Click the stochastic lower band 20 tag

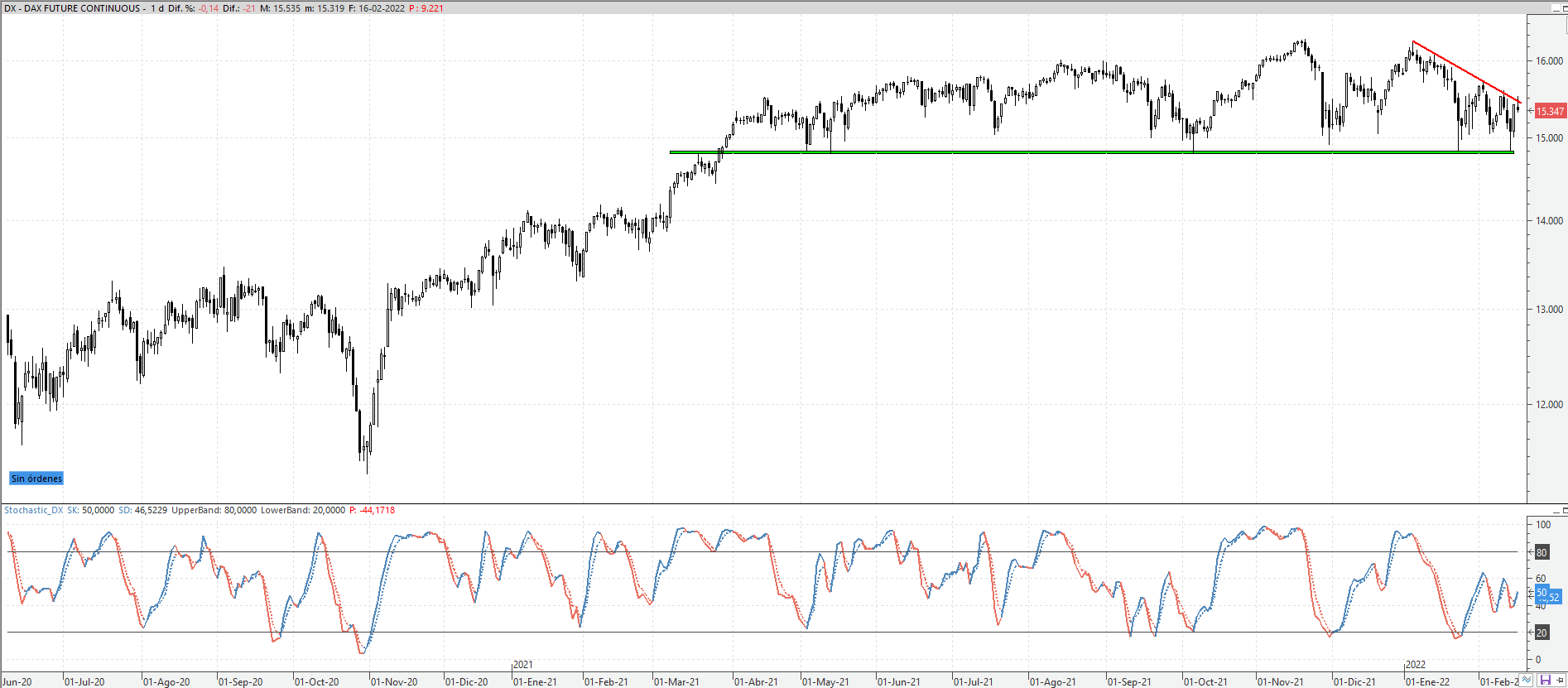[1542, 633]
